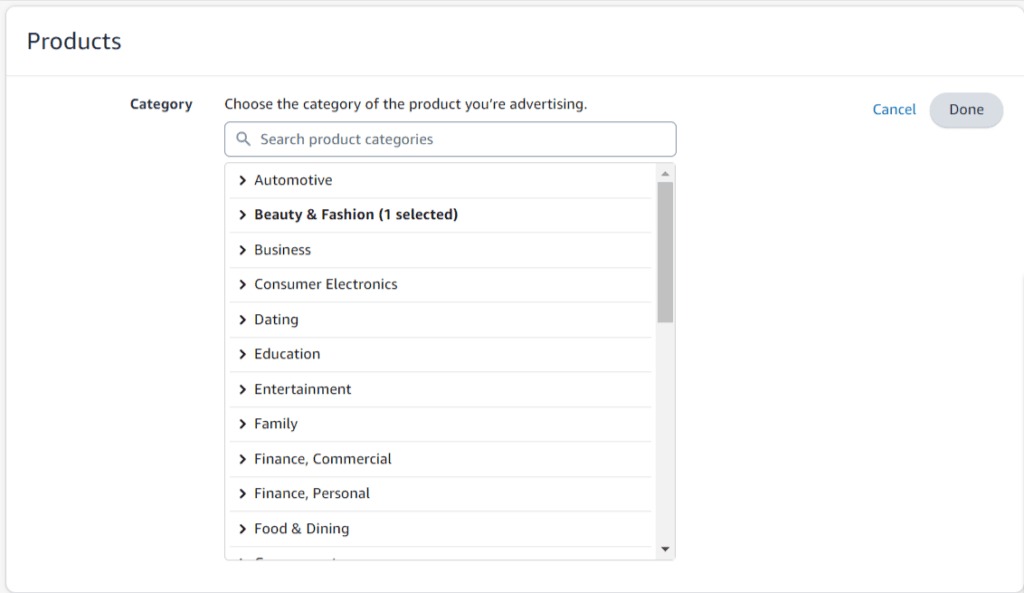Expand the Entertainment category chevron

coord(243,389)
